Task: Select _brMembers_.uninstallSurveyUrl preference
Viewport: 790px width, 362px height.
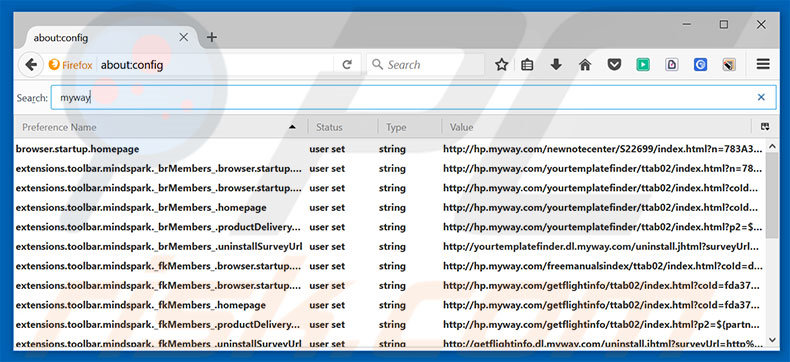Action: tap(389, 247)
